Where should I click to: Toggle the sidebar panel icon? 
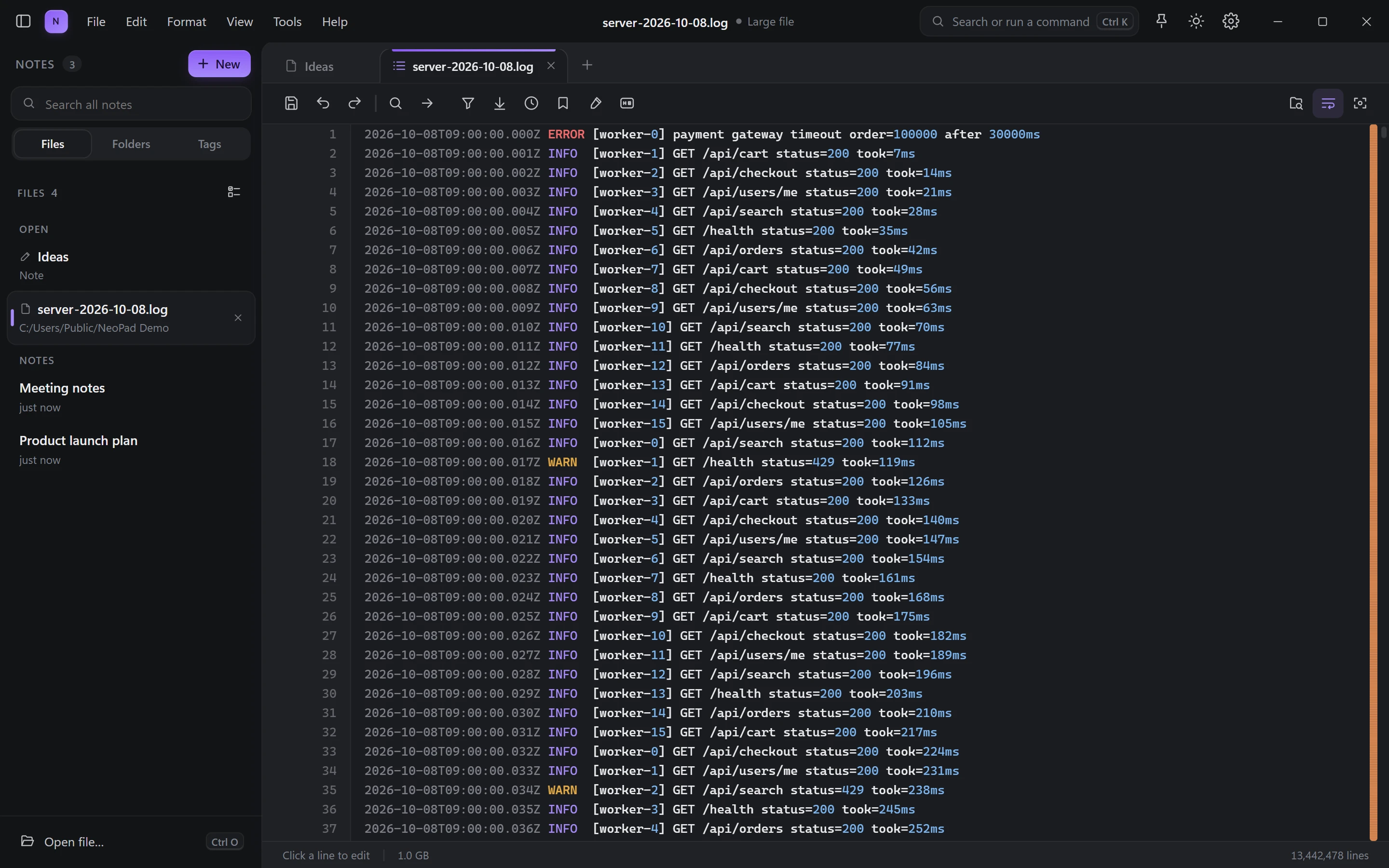pyautogui.click(x=23, y=21)
